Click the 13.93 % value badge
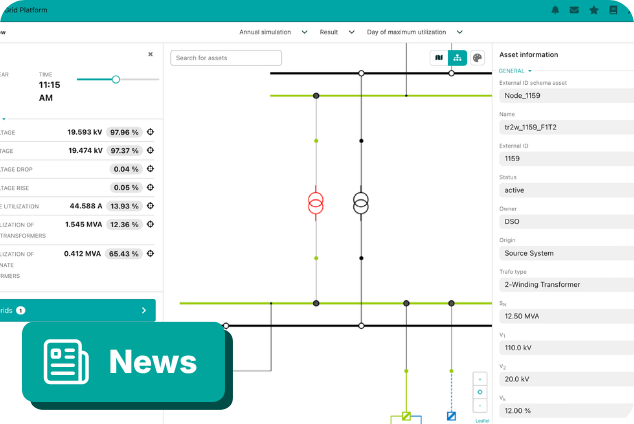Screen dimensions: 634x424 tap(124, 206)
